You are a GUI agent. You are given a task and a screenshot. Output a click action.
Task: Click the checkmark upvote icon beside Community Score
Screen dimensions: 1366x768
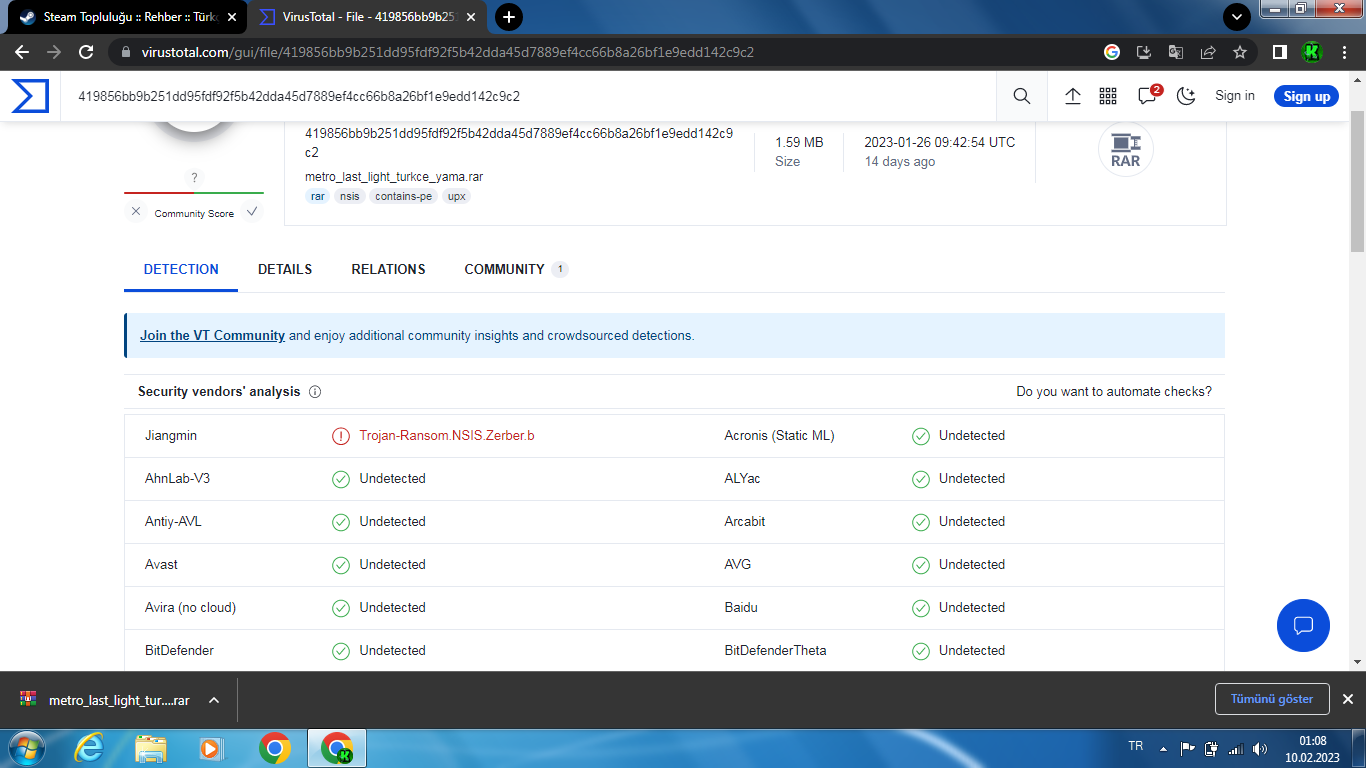point(252,212)
